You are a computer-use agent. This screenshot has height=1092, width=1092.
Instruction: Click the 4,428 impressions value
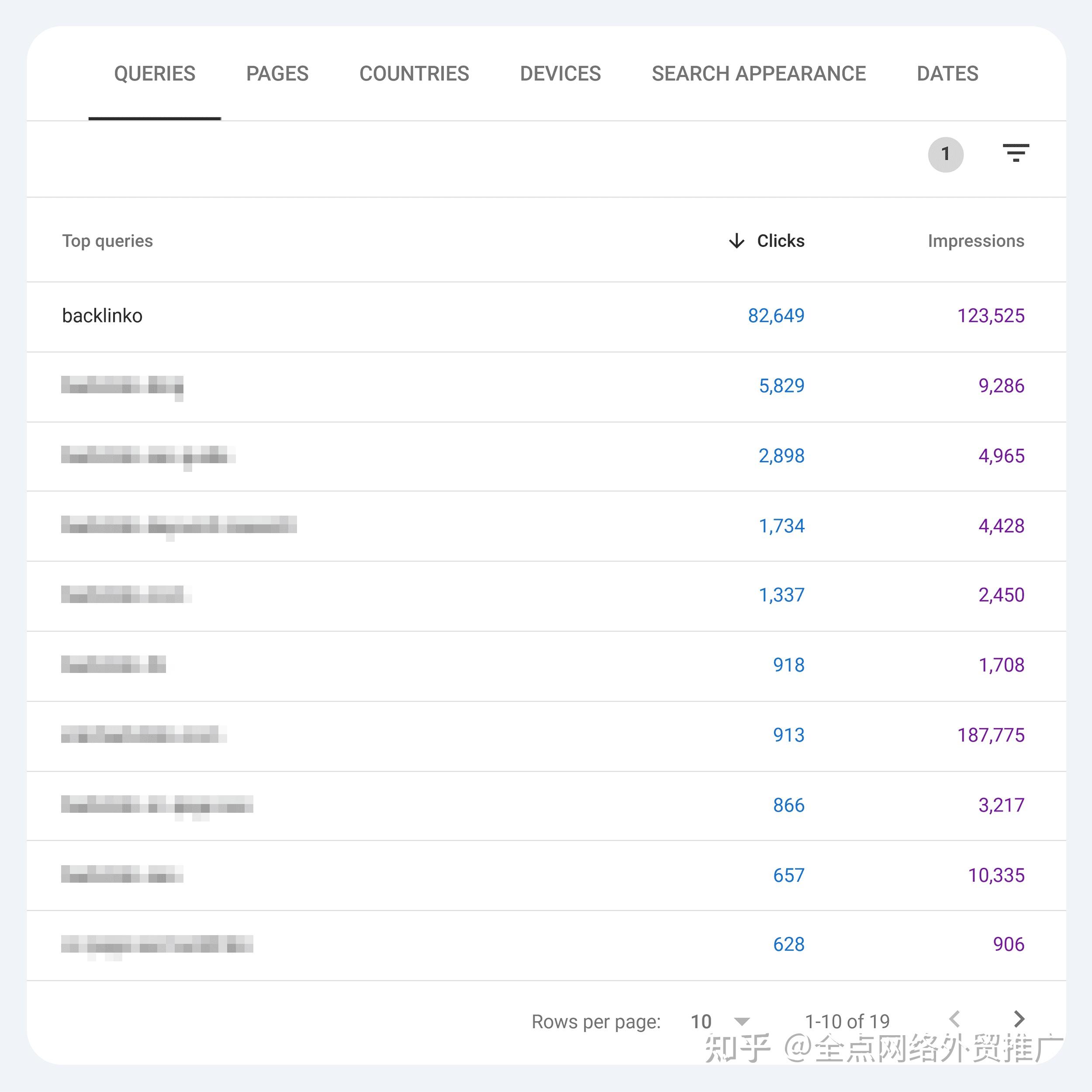coord(1001,526)
